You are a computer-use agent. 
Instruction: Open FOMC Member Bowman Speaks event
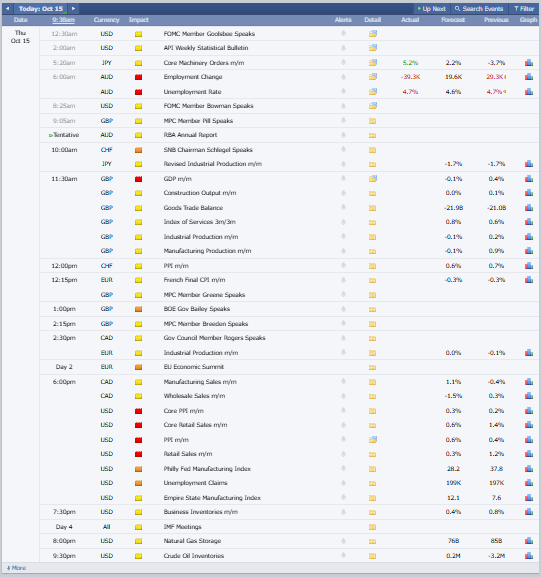208,106
